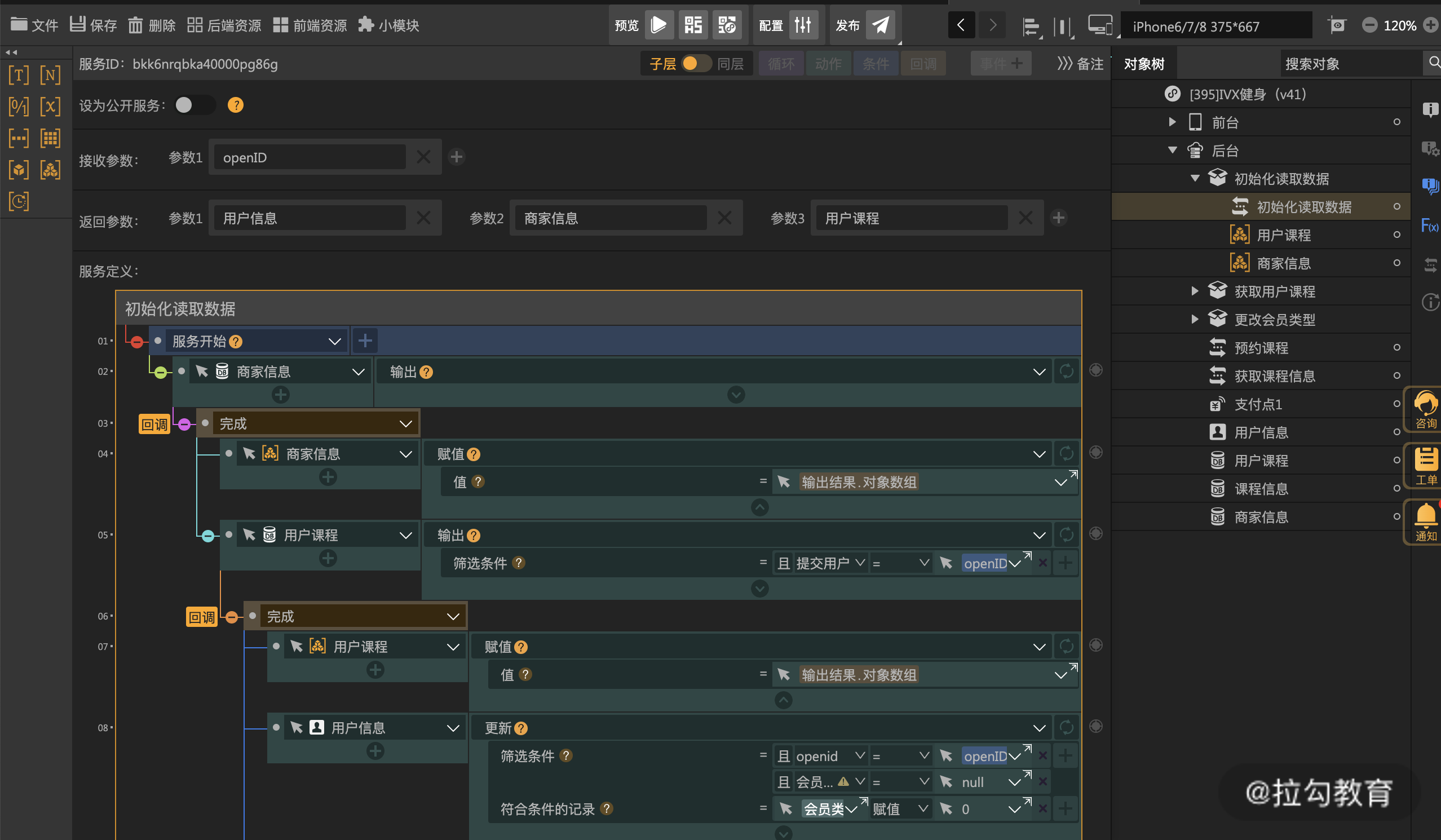Viewport: 1441px width, 840px height.
Task: Expand the 获取用户课程 tree node
Action: [x=1195, y=291]
